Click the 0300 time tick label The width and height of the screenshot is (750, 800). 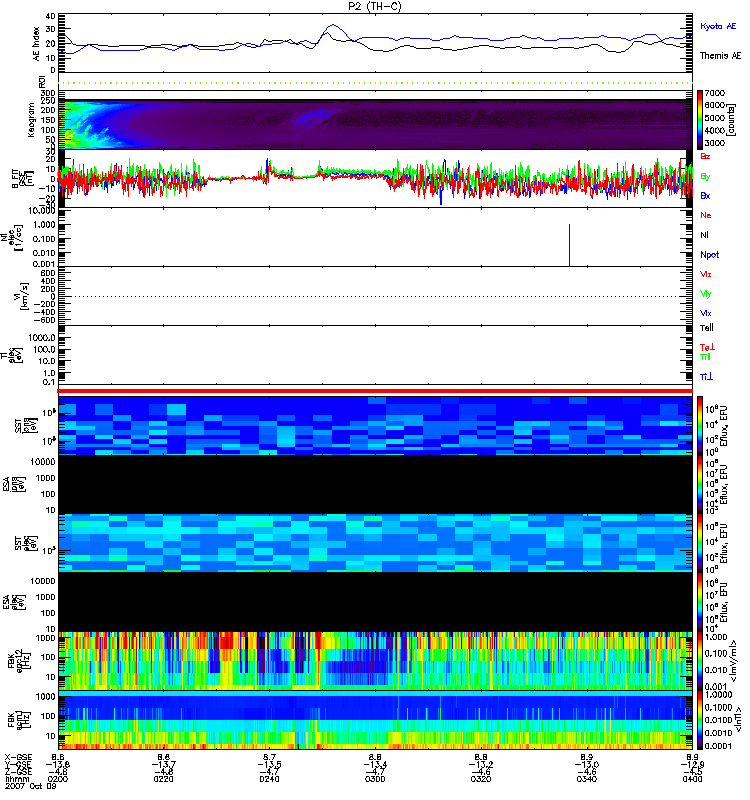point(375,779)
